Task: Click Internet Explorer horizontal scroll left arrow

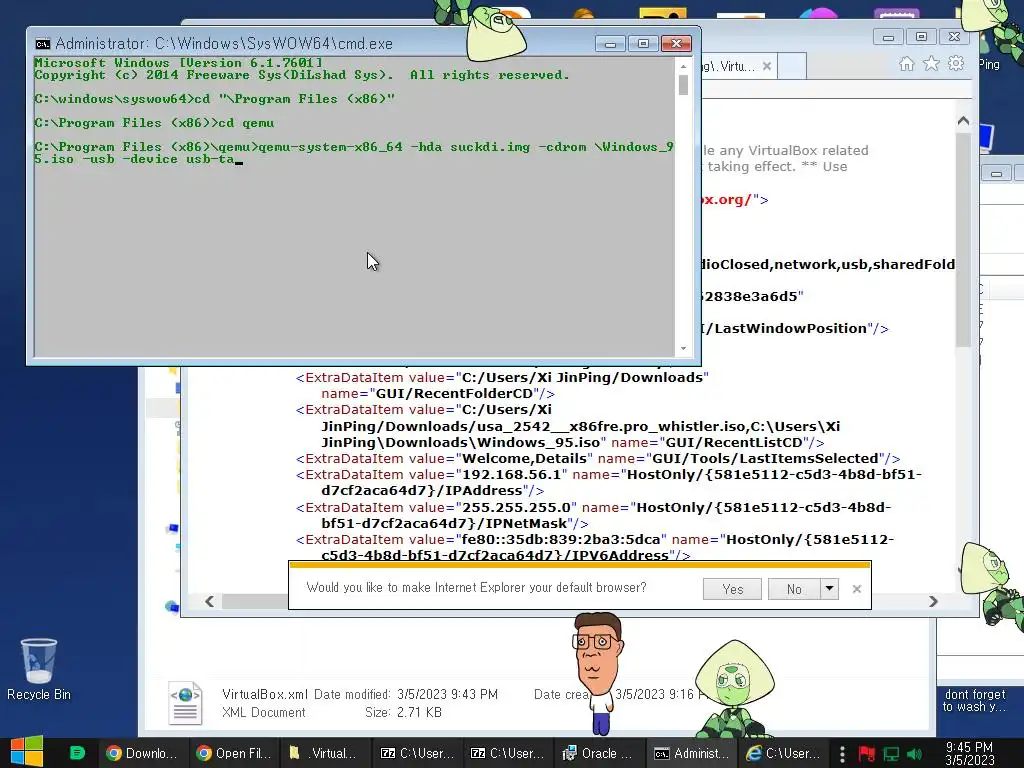Action: click(x=210, y=601)
